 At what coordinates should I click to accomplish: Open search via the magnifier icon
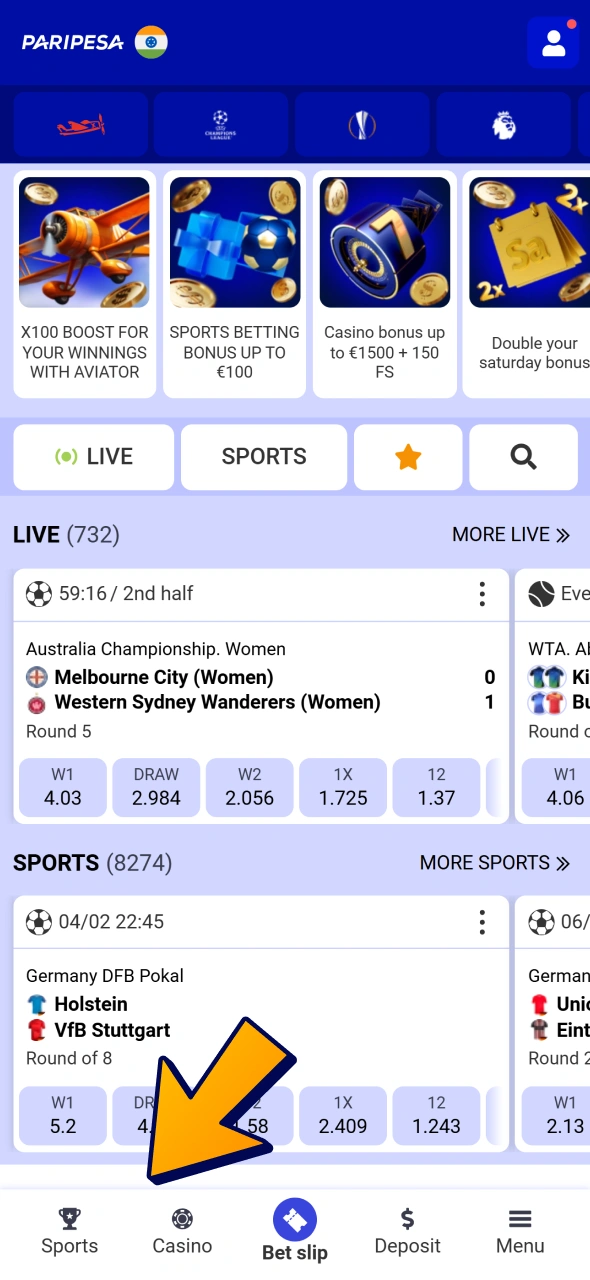[522, 456]
